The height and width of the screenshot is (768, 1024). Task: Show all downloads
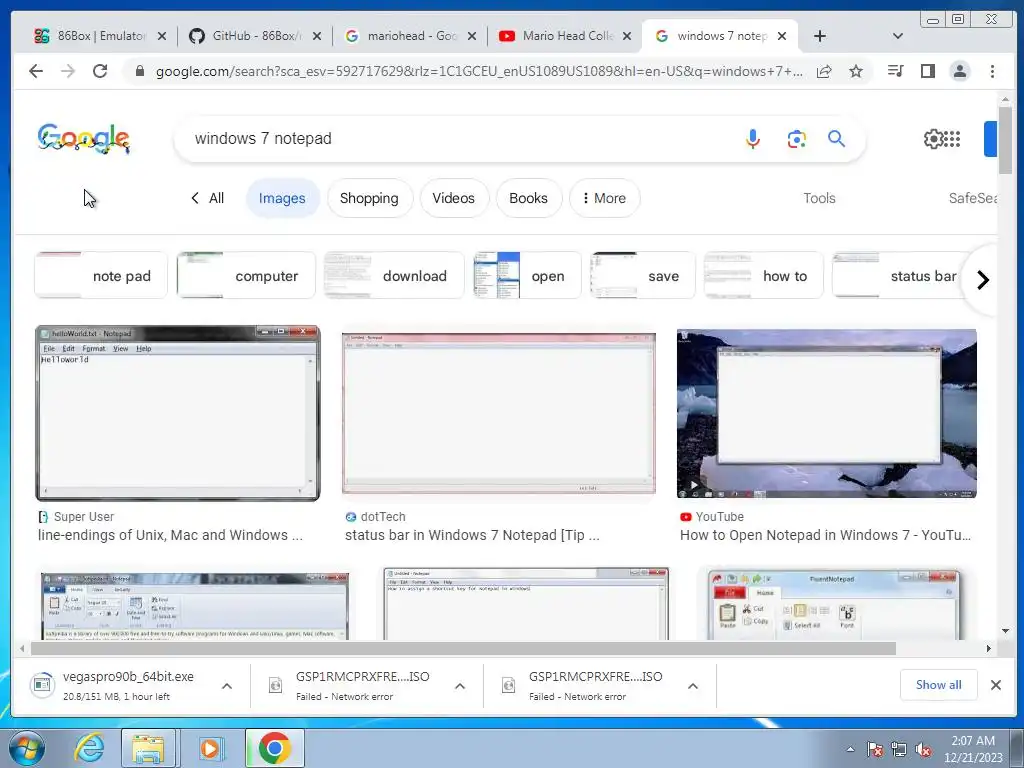coord(938,684)
